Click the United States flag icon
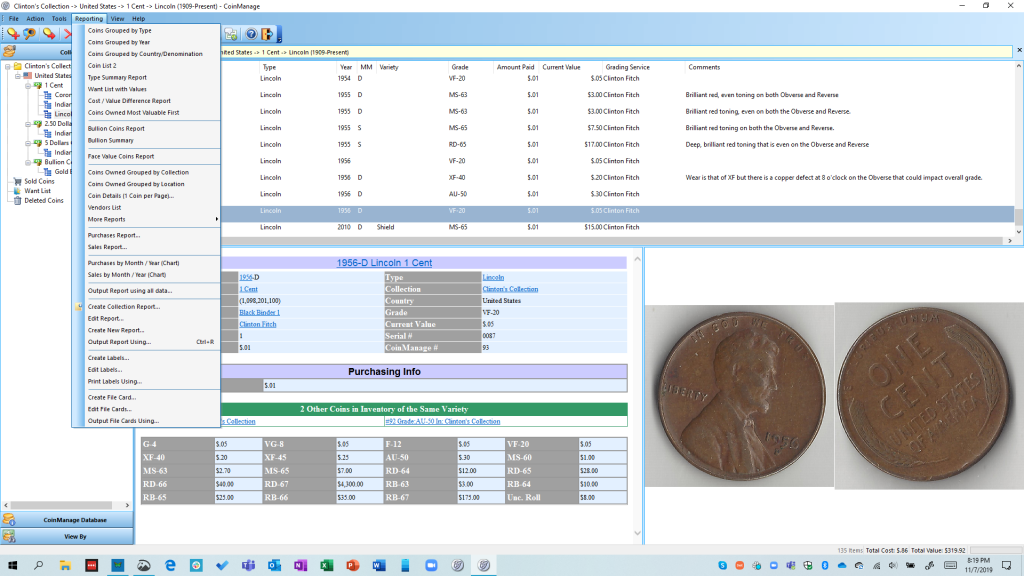This screenshot has width=1024, height=576. pyautogui.click(x=27, y=76)
